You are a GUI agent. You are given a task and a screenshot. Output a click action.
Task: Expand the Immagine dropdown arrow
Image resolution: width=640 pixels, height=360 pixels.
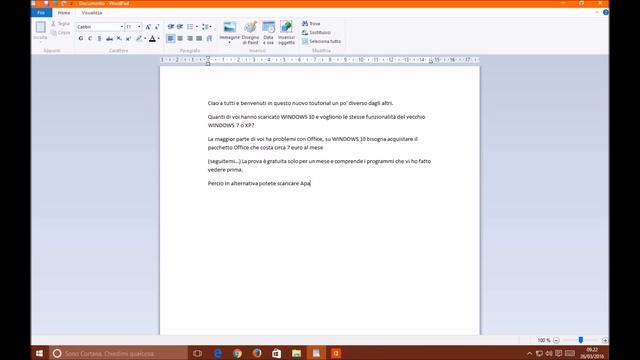coord(229,42)
